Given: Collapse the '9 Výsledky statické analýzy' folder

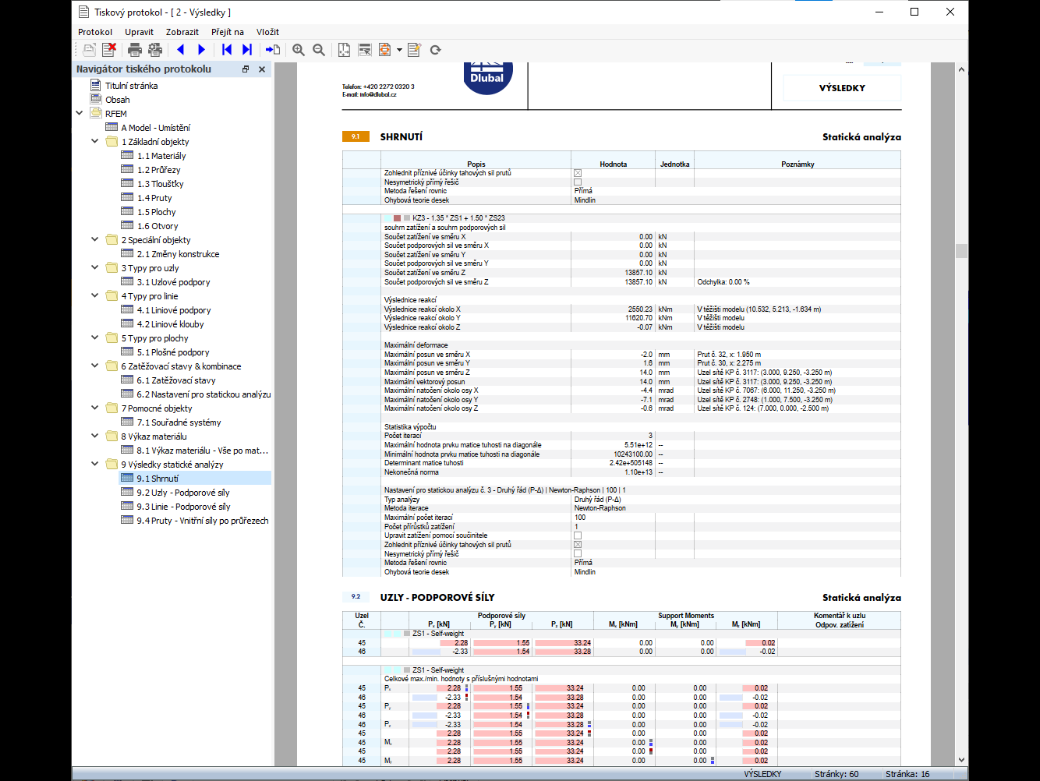Looking at the screenshot, I should (95, 464).
